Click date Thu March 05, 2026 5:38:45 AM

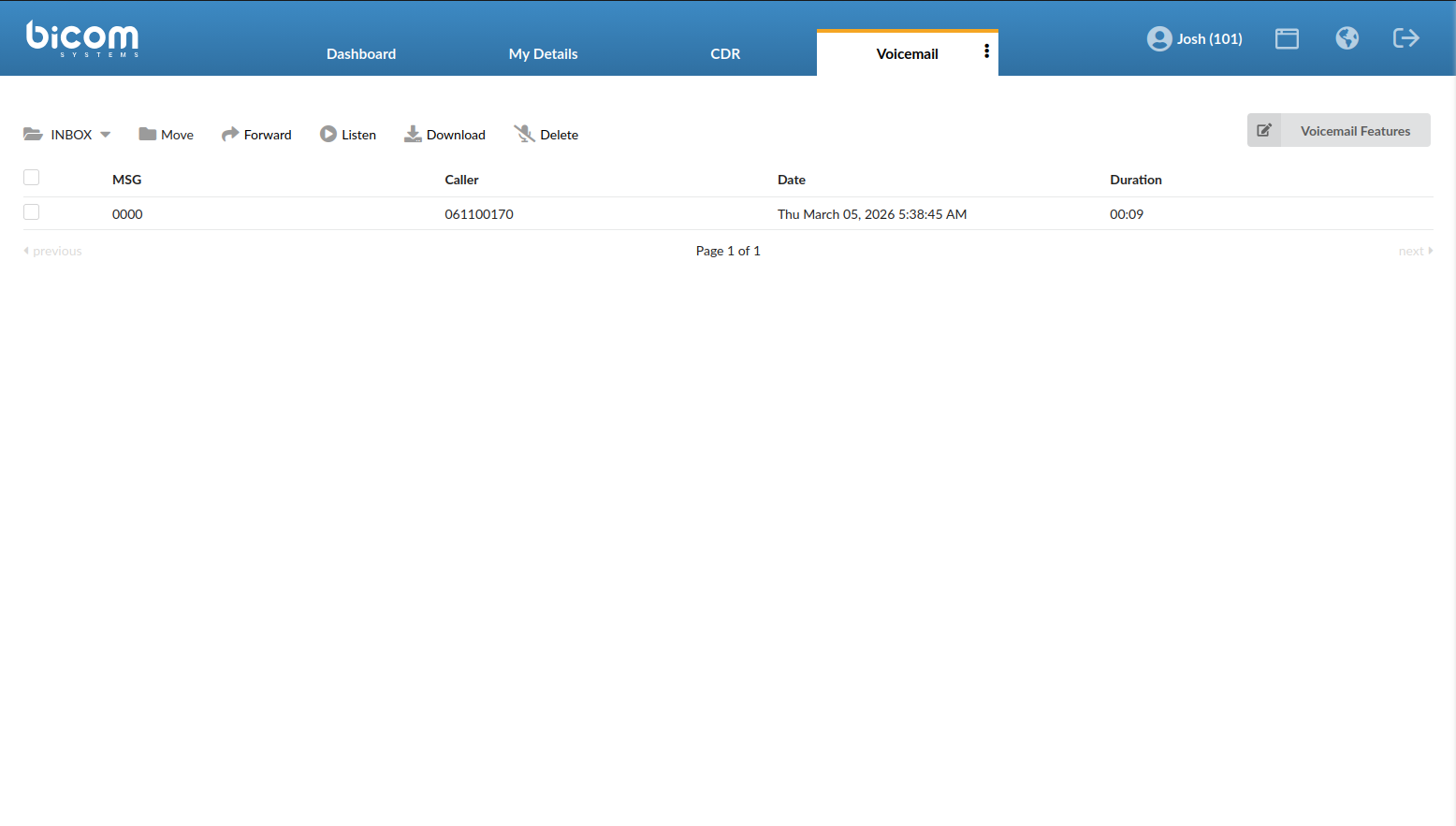tap(872, 214)
